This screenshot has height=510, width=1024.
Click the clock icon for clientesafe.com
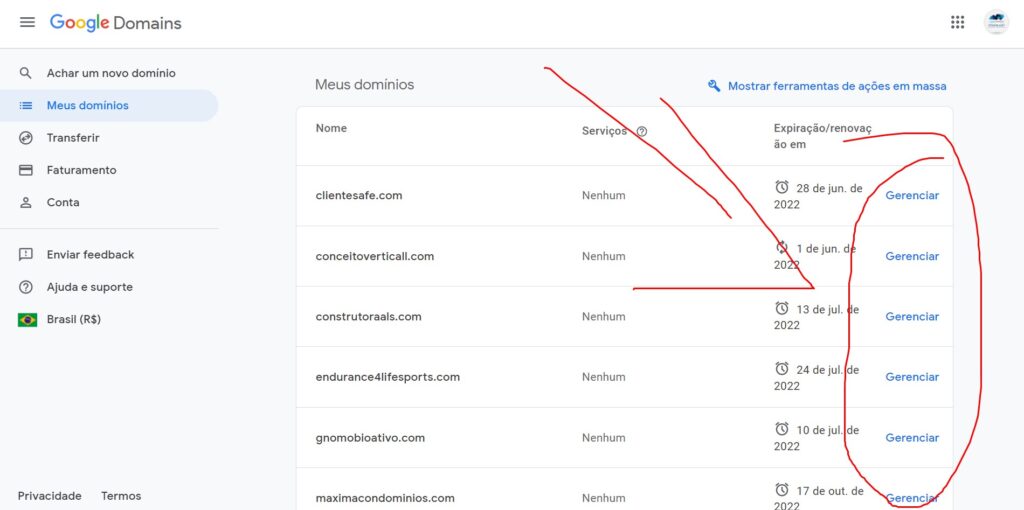coord(782,187)
